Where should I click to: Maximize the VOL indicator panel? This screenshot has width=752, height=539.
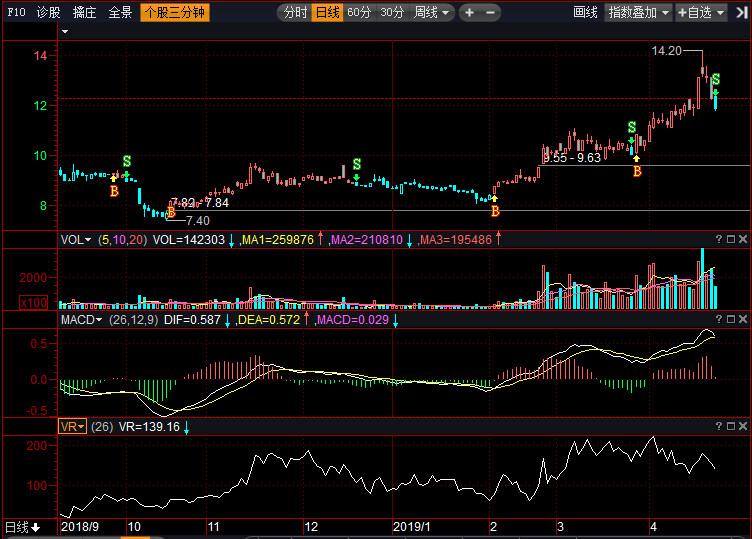(x=730, y=239)
